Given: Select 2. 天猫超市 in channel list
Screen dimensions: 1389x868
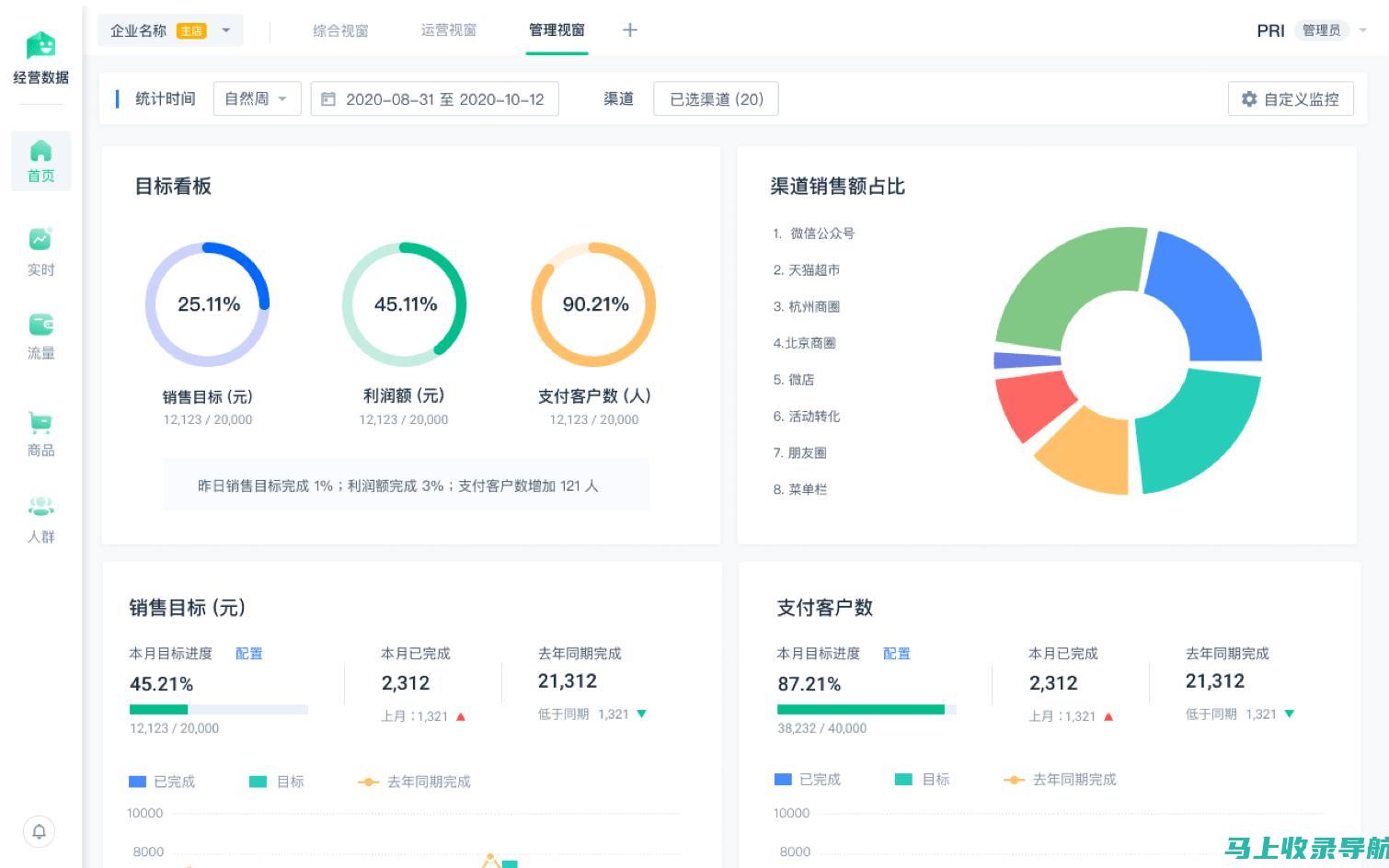Looking at the screenshot, I should click(x=807, y=270).
